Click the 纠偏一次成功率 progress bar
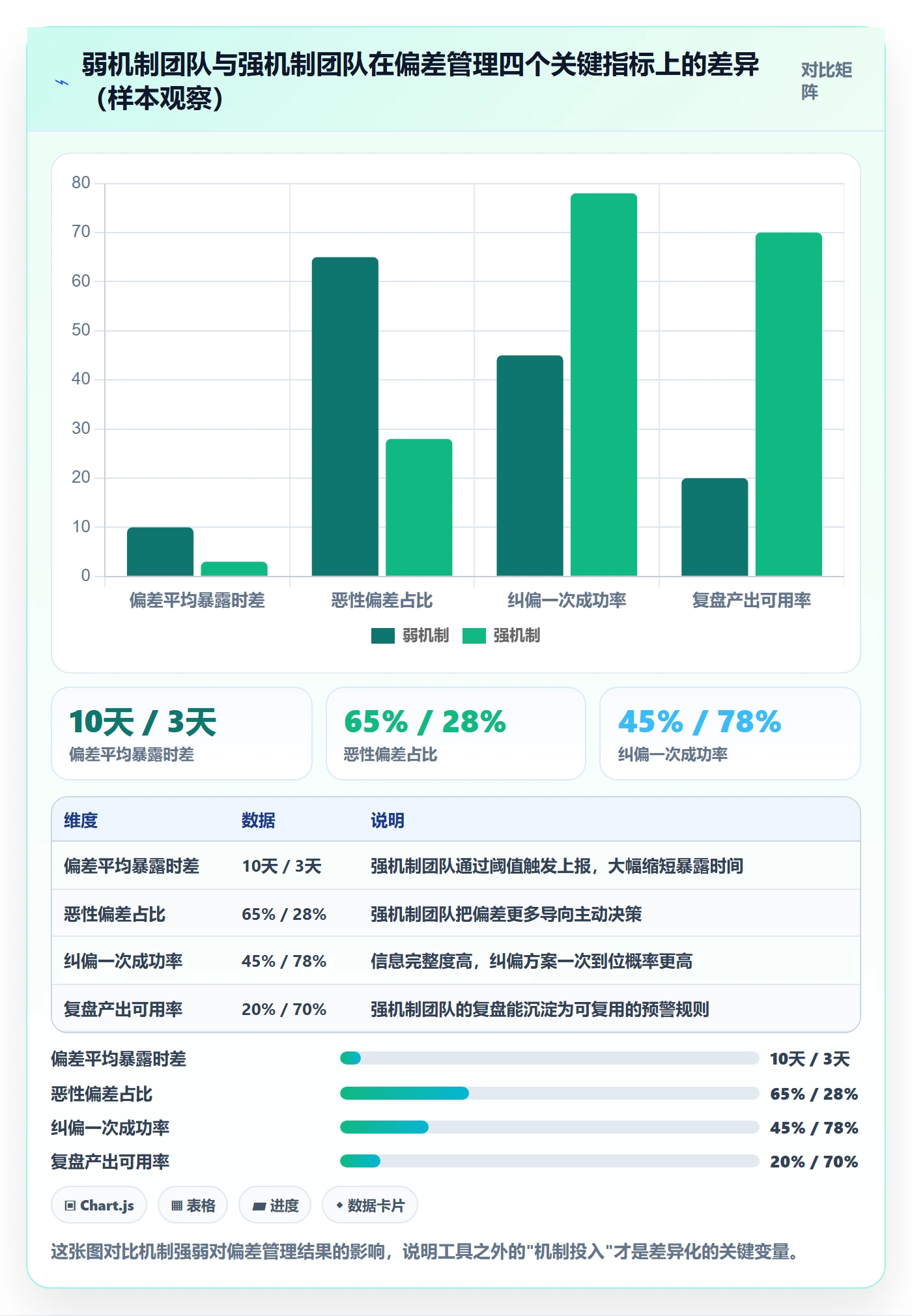 [549, 1127]
